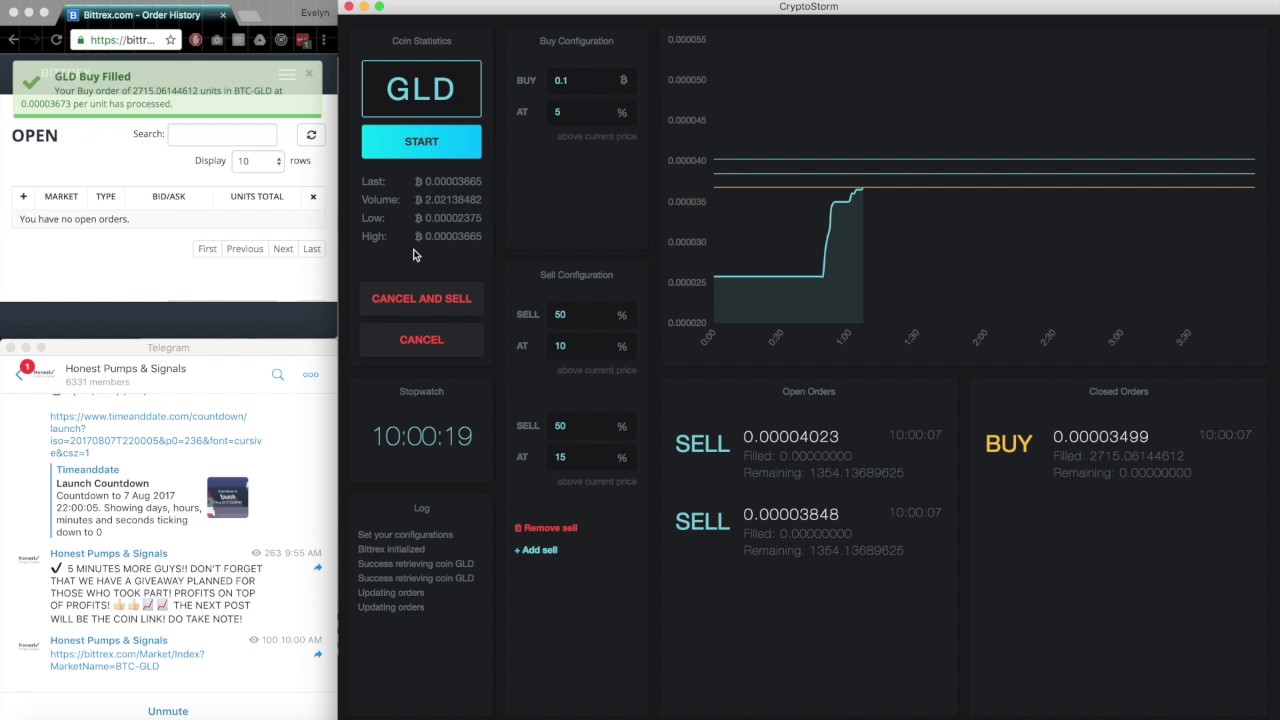1280x720 pixels.
Task: Open Telegram channel more options menu
Action: pos(311,375)
